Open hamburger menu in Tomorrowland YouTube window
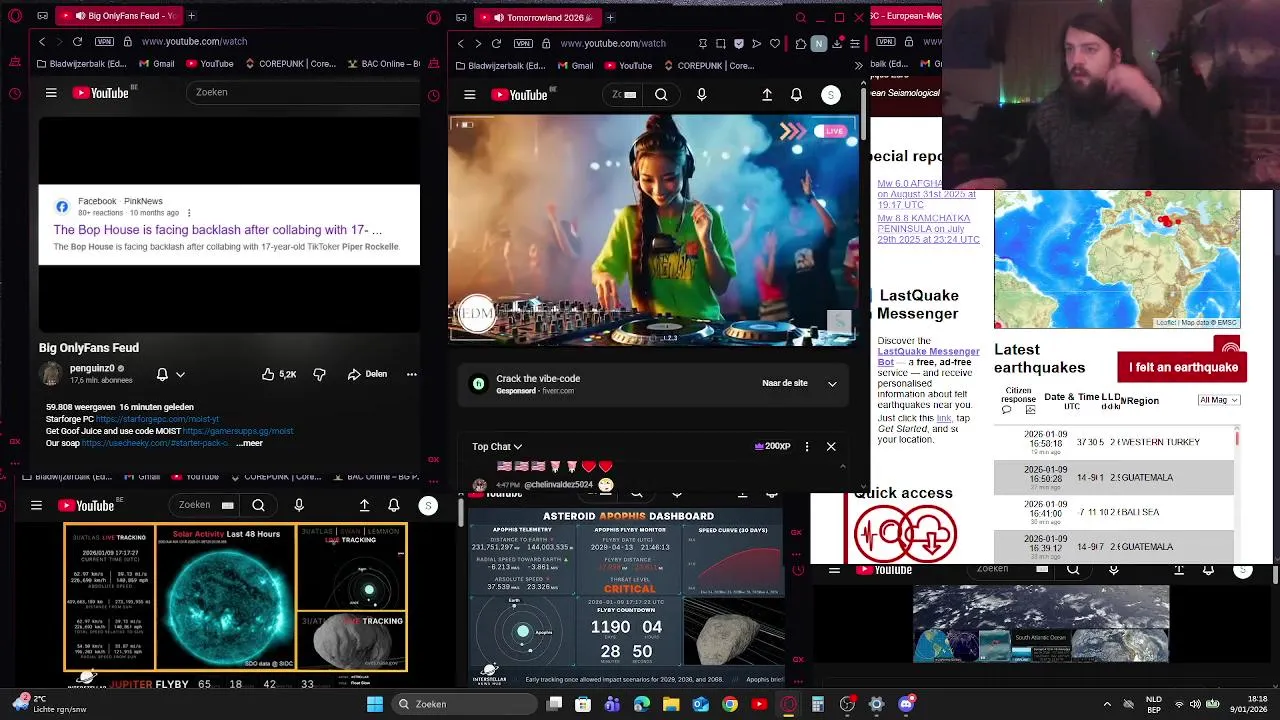The width and height of the screenshot is (1280, 720). point(469,95)
